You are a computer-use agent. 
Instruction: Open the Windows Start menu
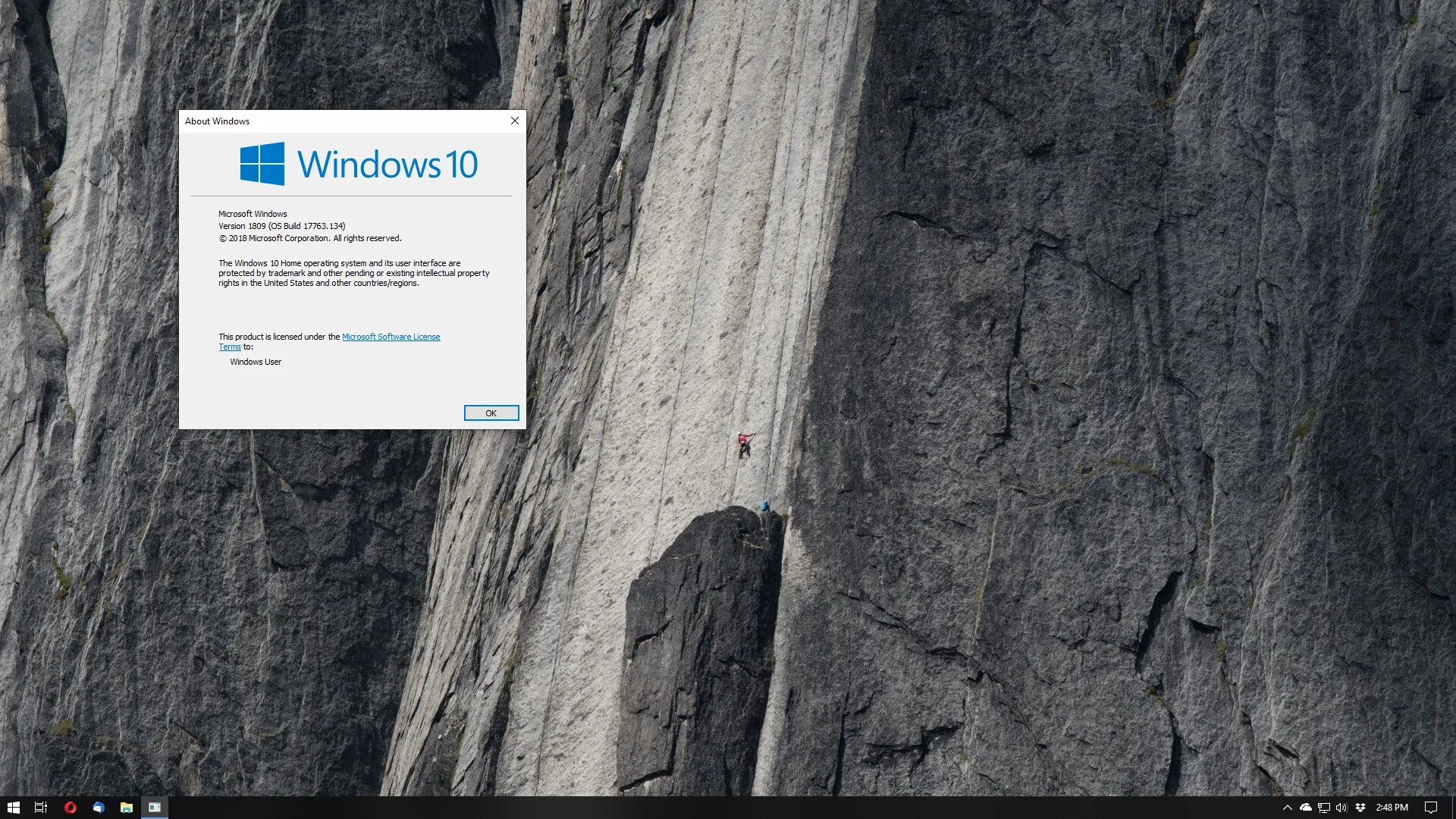tap(13, 808)
